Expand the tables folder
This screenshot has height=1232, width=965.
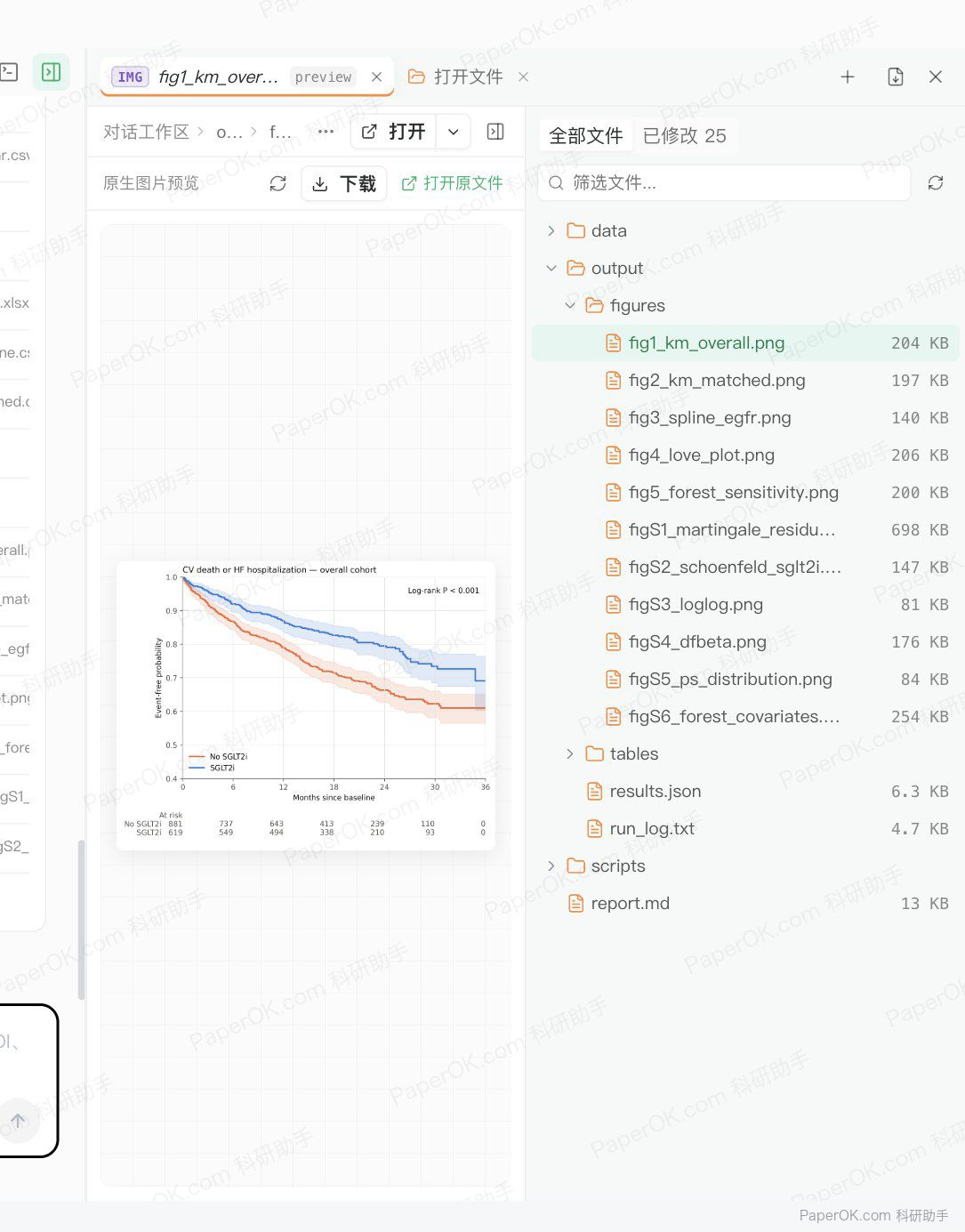coord(570,753)
